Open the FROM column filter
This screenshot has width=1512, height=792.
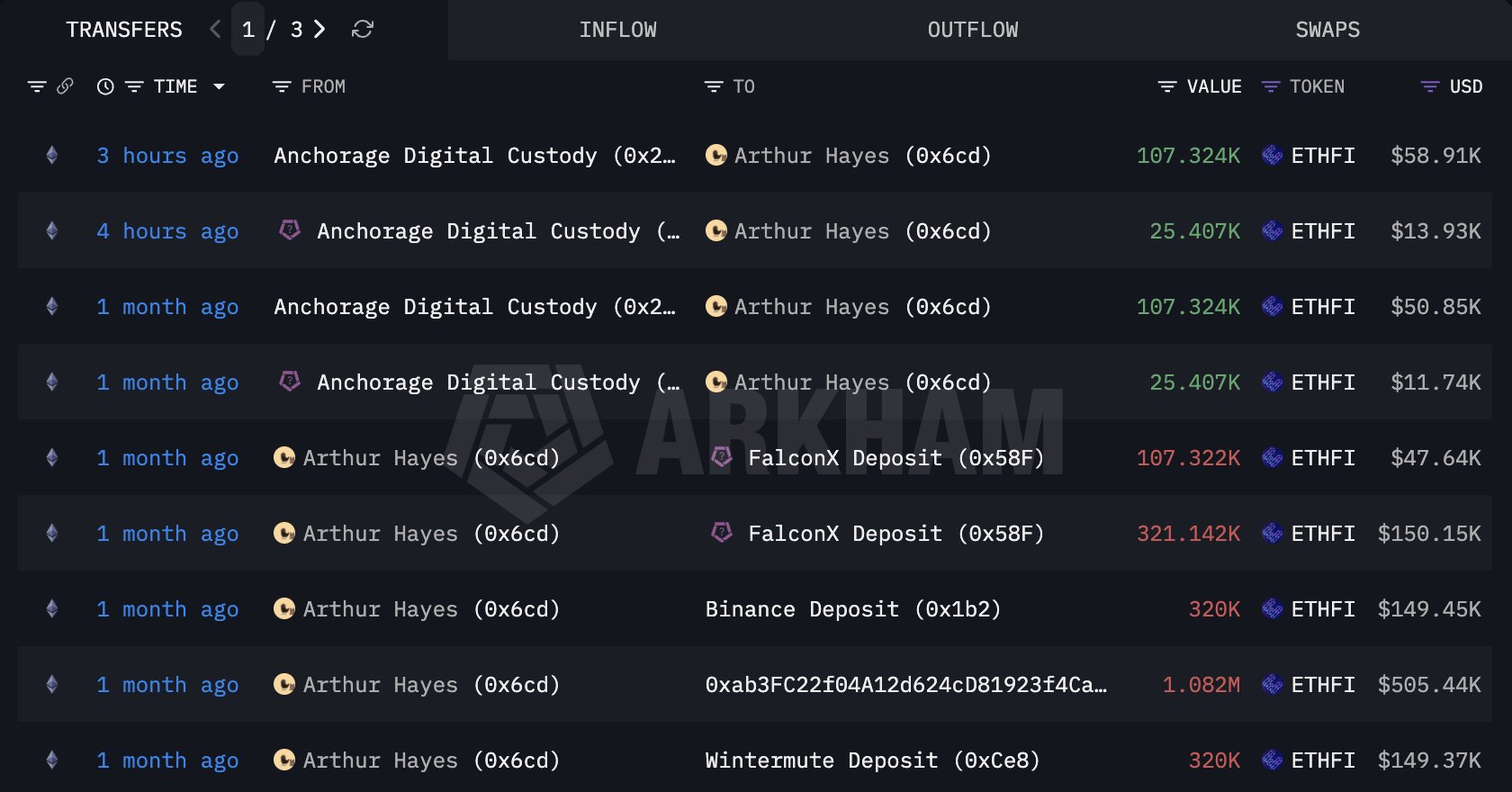coord(282,86)
